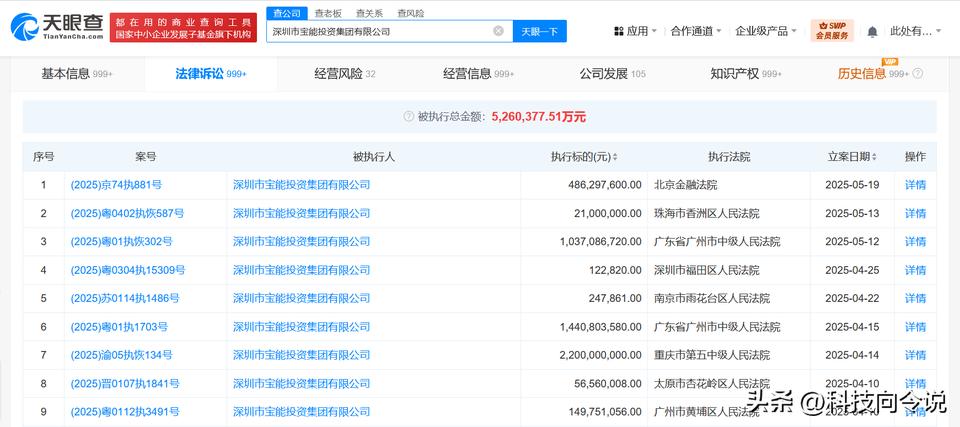This screenshot has height=427, width=960.
Task: Click the date 2025-05-19
Action: (x=852, y=185)
